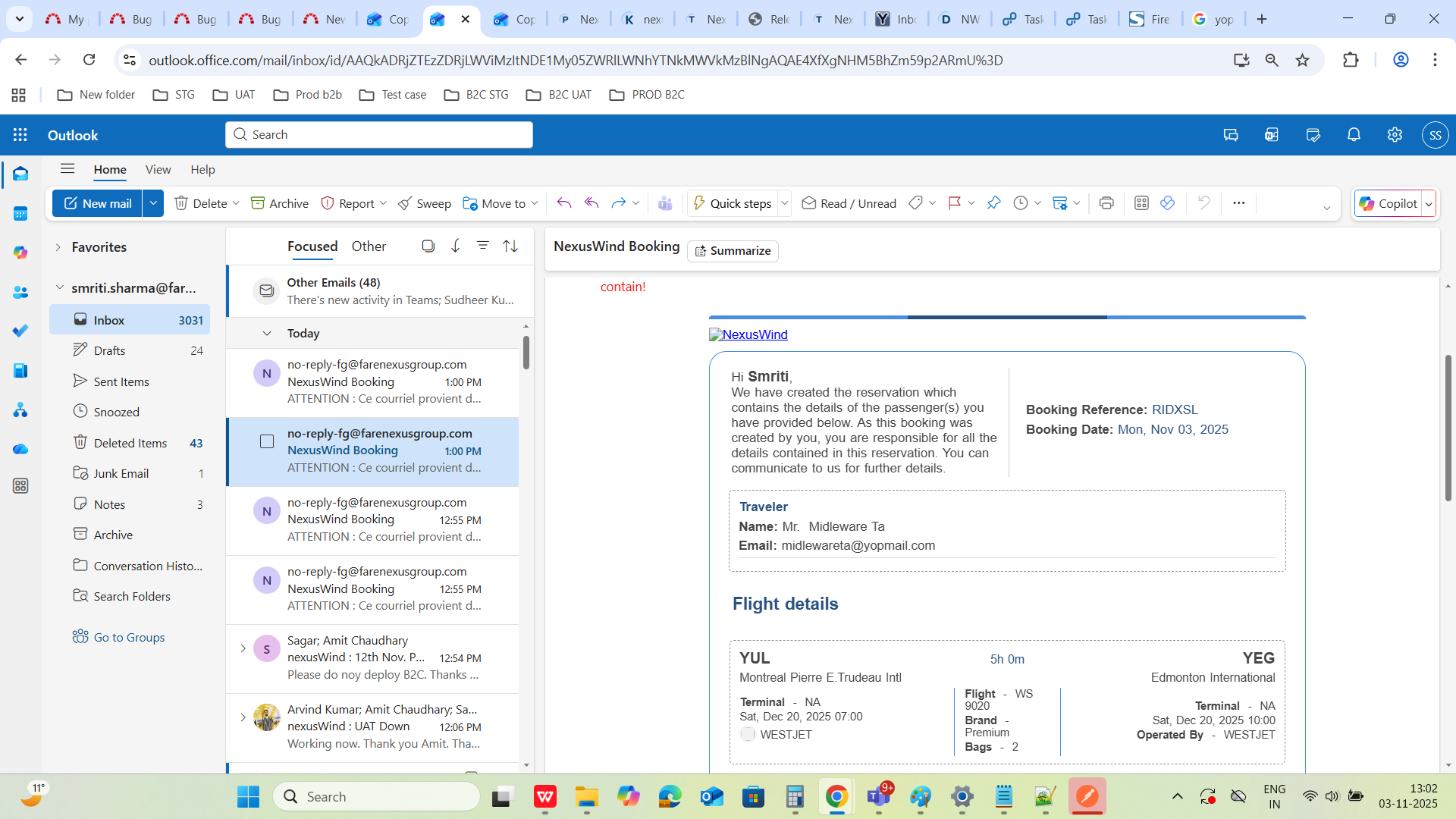Tick the checkbox on the selected NexusWind Booking email
Viewport: 1456px width, 819px height.
[x=267, y=441]
